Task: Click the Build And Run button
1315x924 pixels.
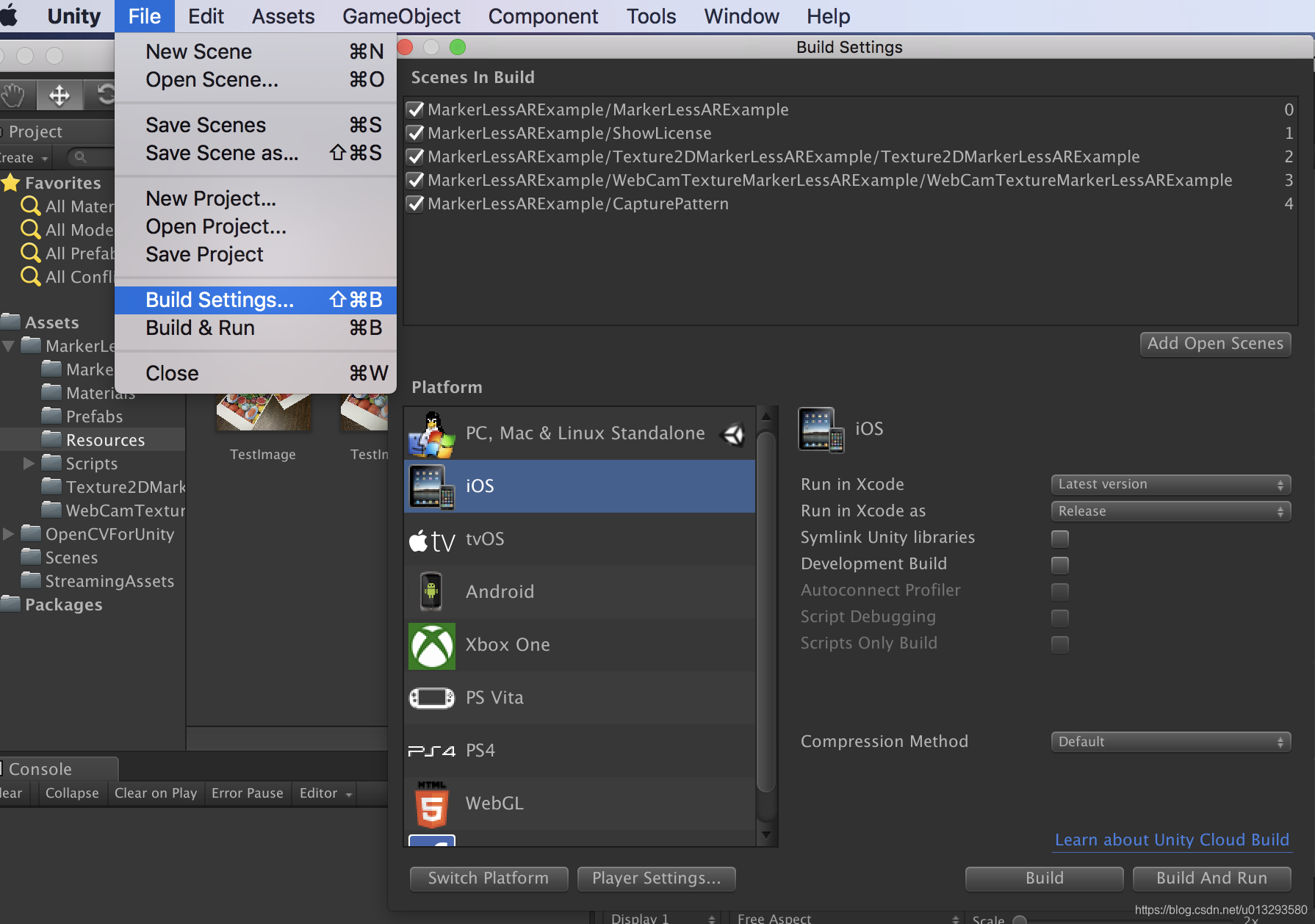Action: (1211, 878)
